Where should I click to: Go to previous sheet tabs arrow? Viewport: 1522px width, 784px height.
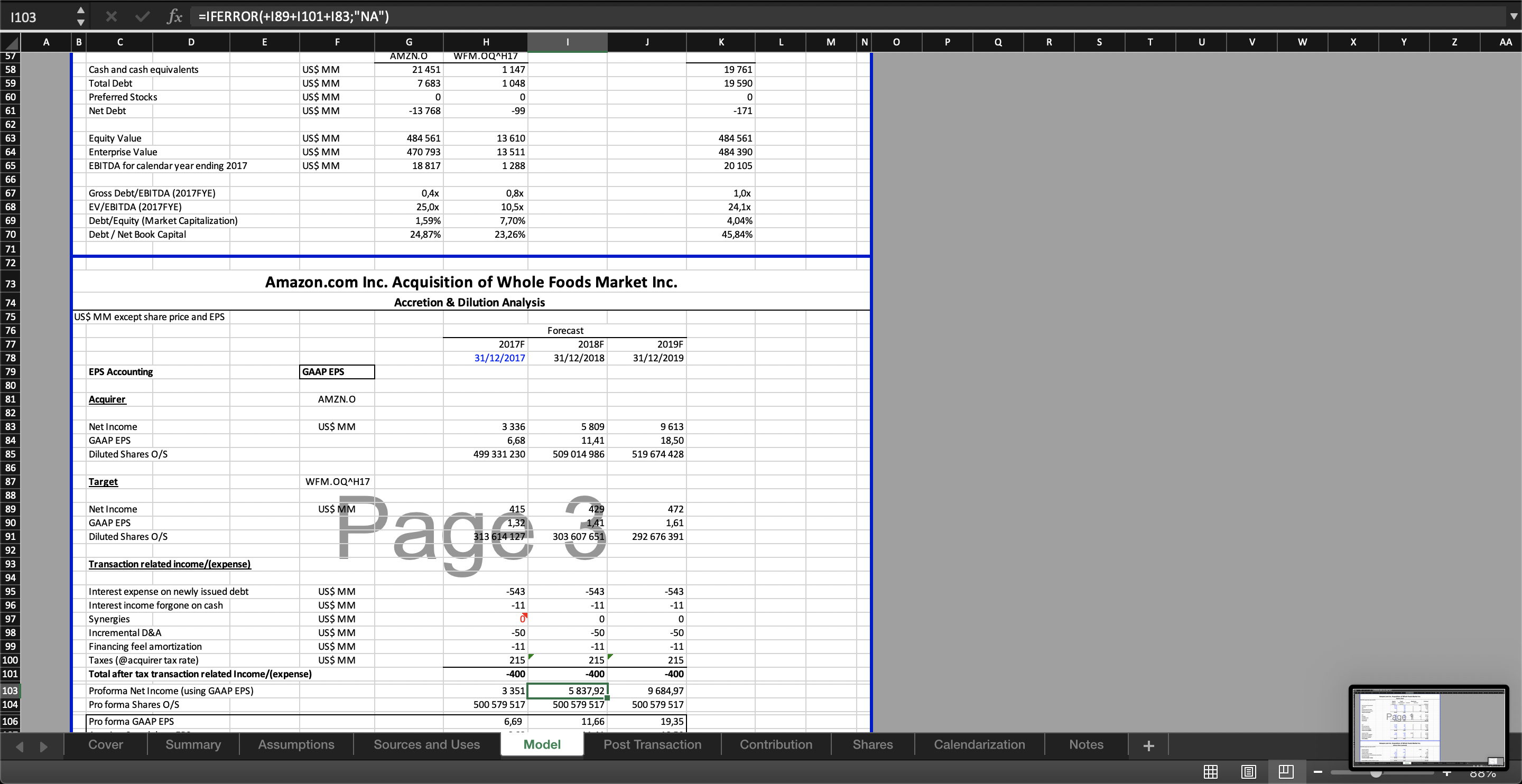tap(20, 746)
